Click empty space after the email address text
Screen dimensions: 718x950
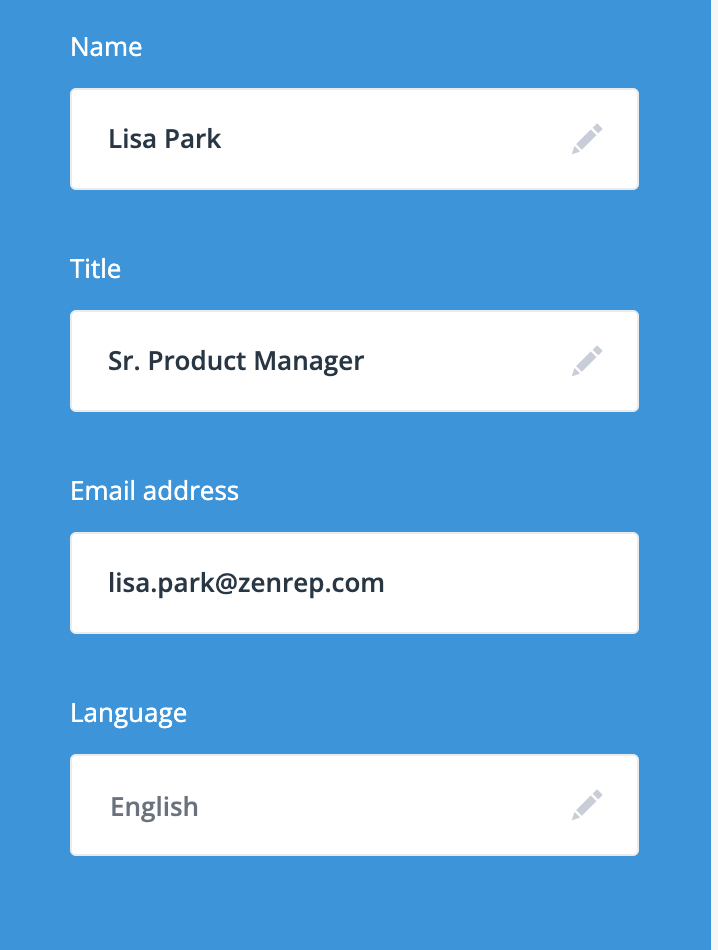click(500, 583)
